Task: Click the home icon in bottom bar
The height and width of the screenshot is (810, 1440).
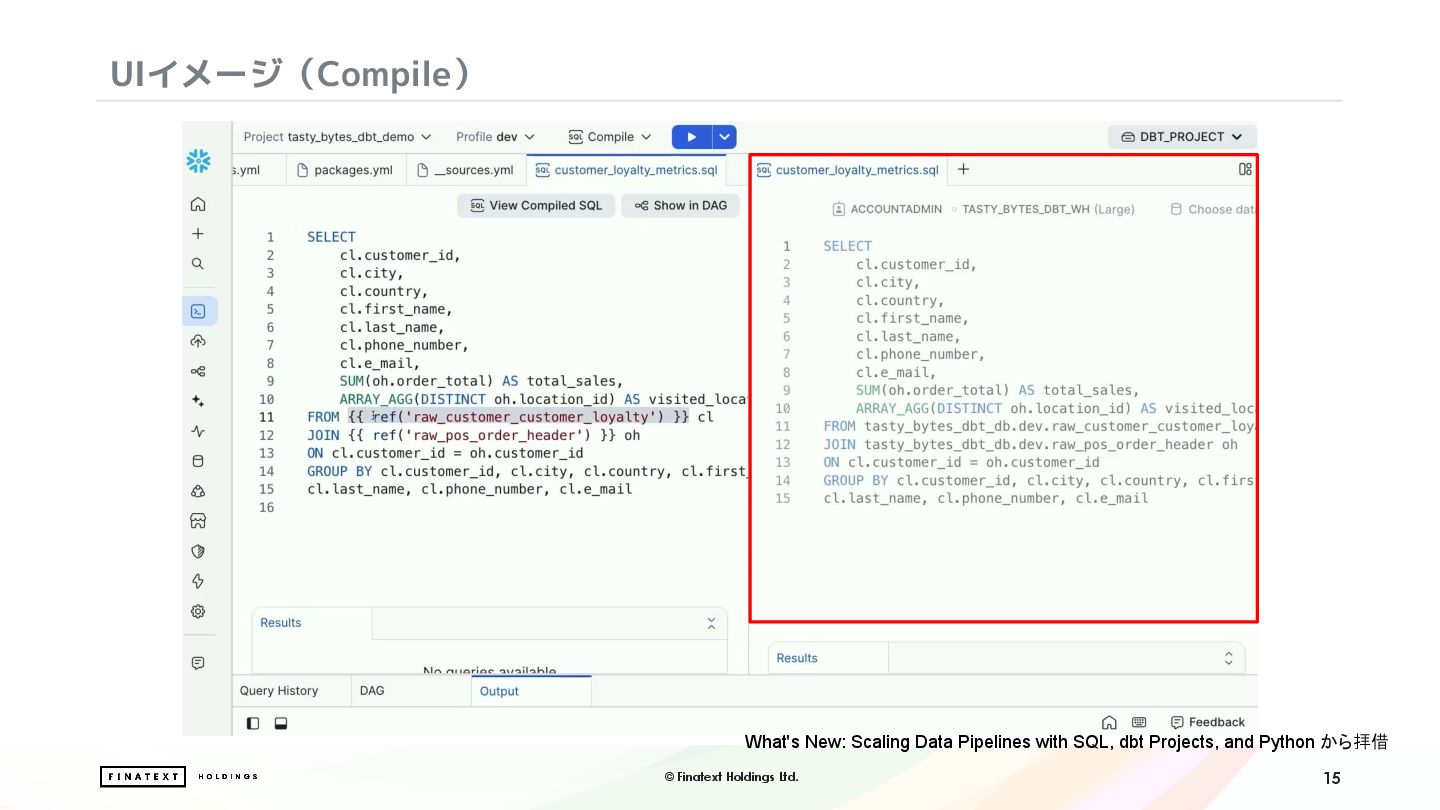Action: coord(1109,722)
